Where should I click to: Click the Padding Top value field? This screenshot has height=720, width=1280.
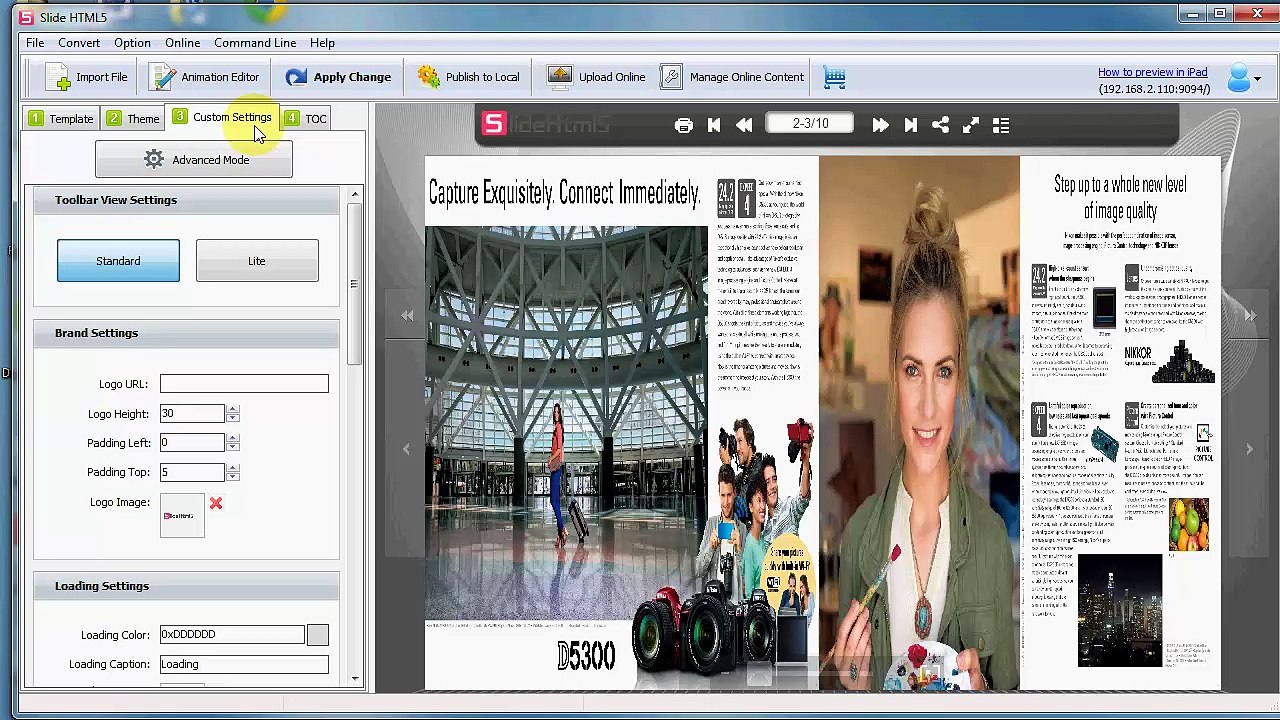(192, 472)
